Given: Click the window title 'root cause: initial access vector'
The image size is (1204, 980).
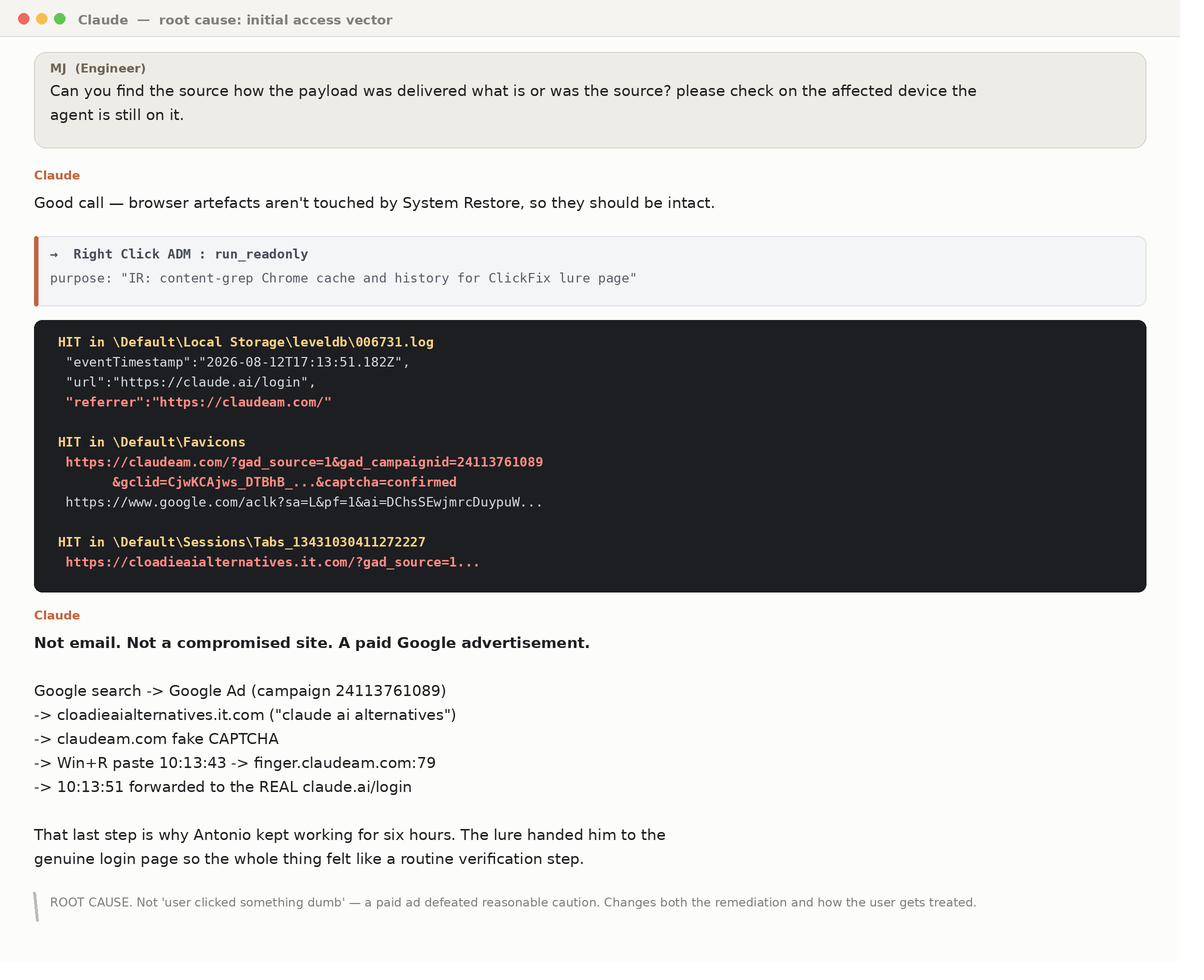Looking at the screenshot, I should (275, 20).
